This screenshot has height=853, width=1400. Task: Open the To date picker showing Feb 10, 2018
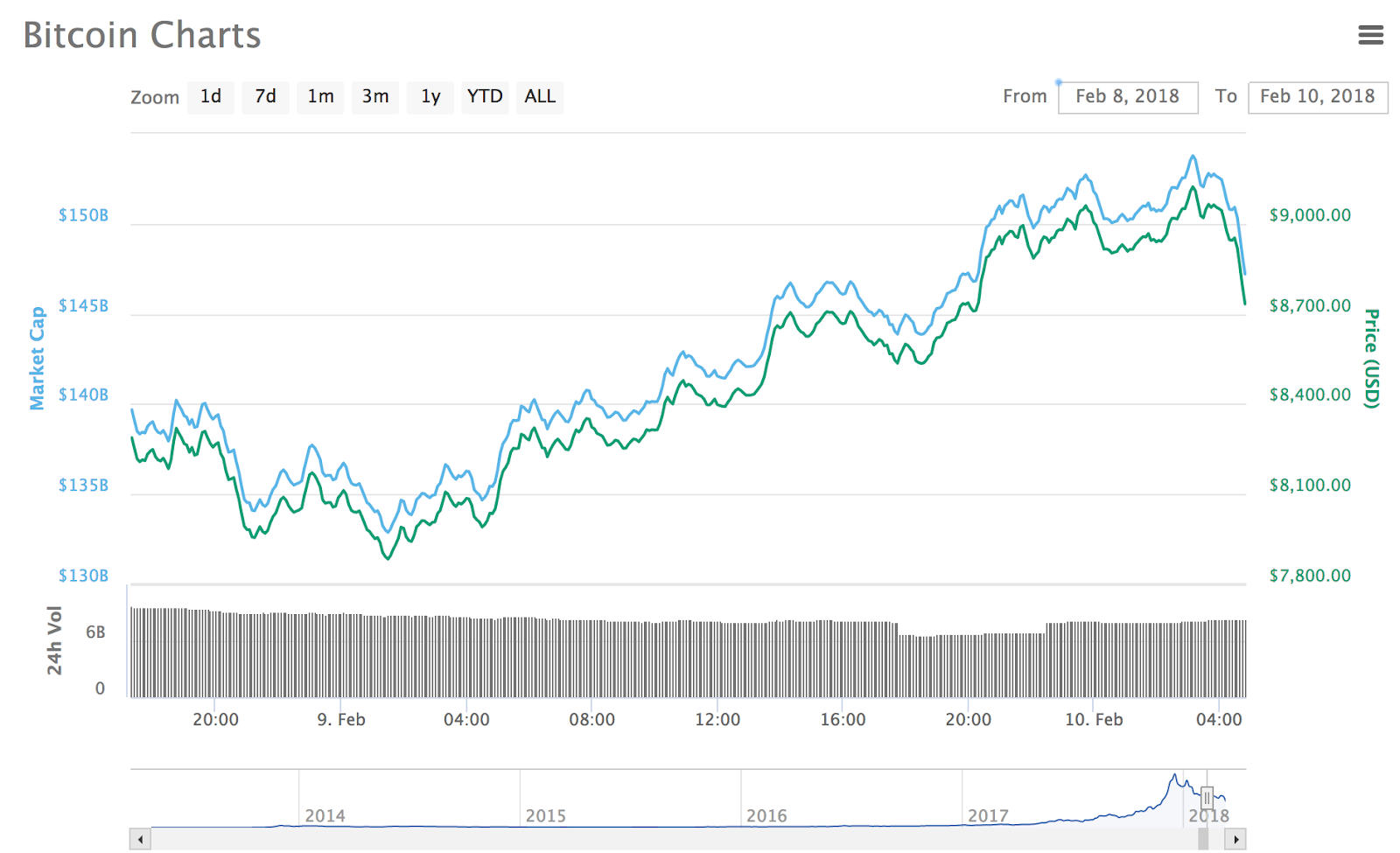(x=1318, y=96)
